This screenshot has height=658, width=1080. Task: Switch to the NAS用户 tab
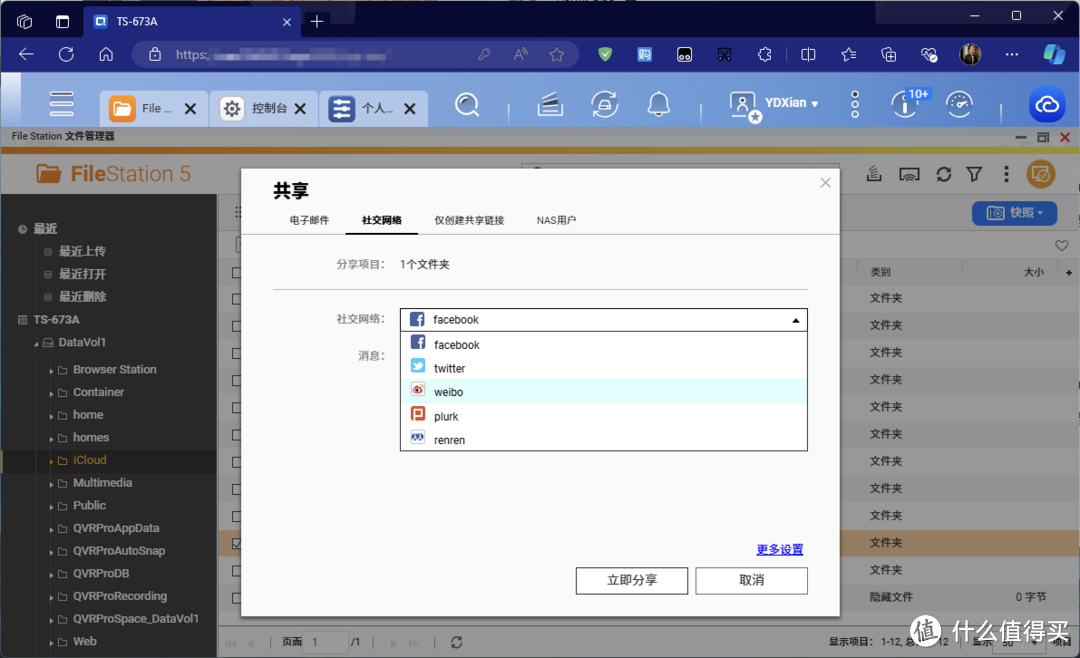coord(556,220)
